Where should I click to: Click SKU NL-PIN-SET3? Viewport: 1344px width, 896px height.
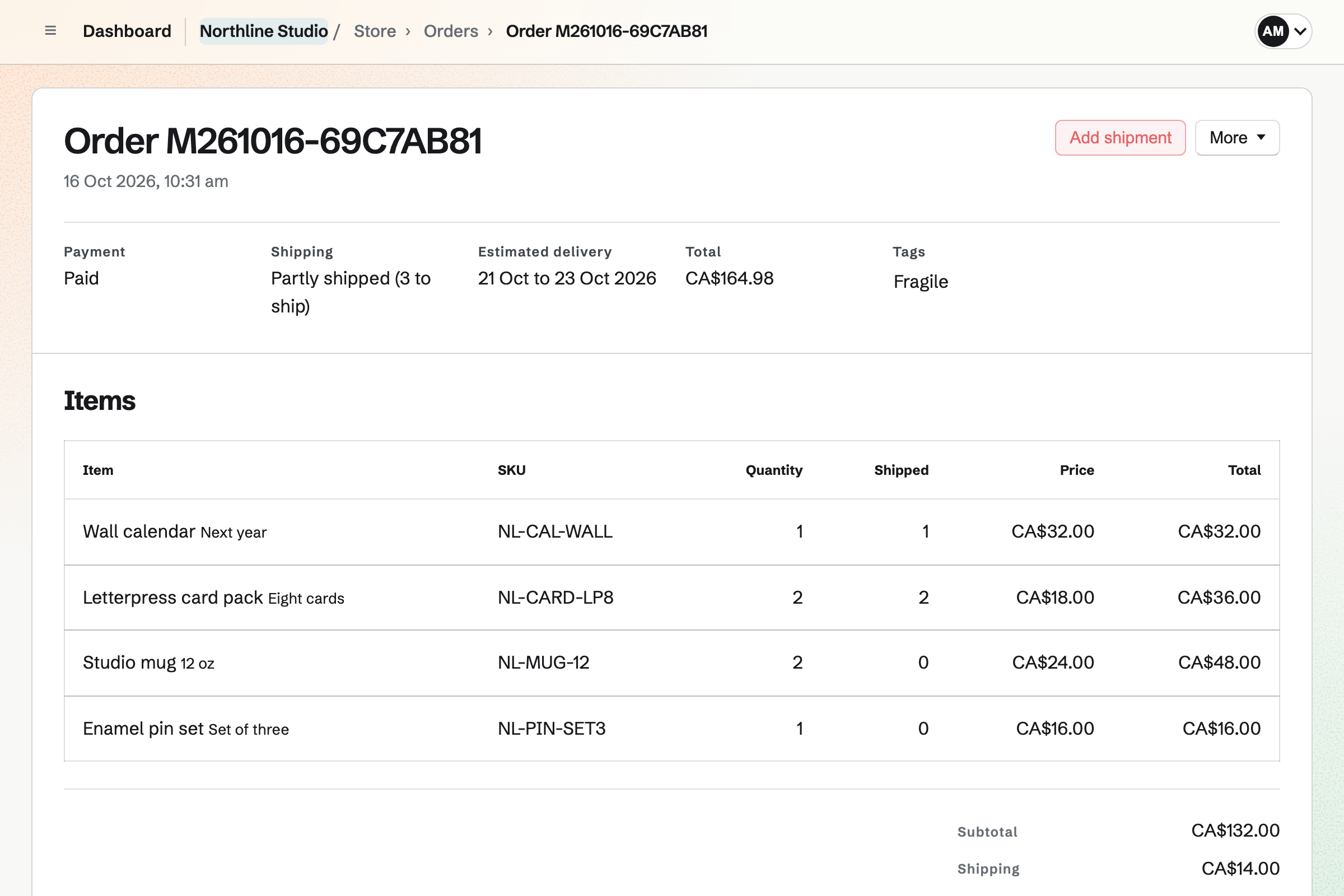pos(552,729)
